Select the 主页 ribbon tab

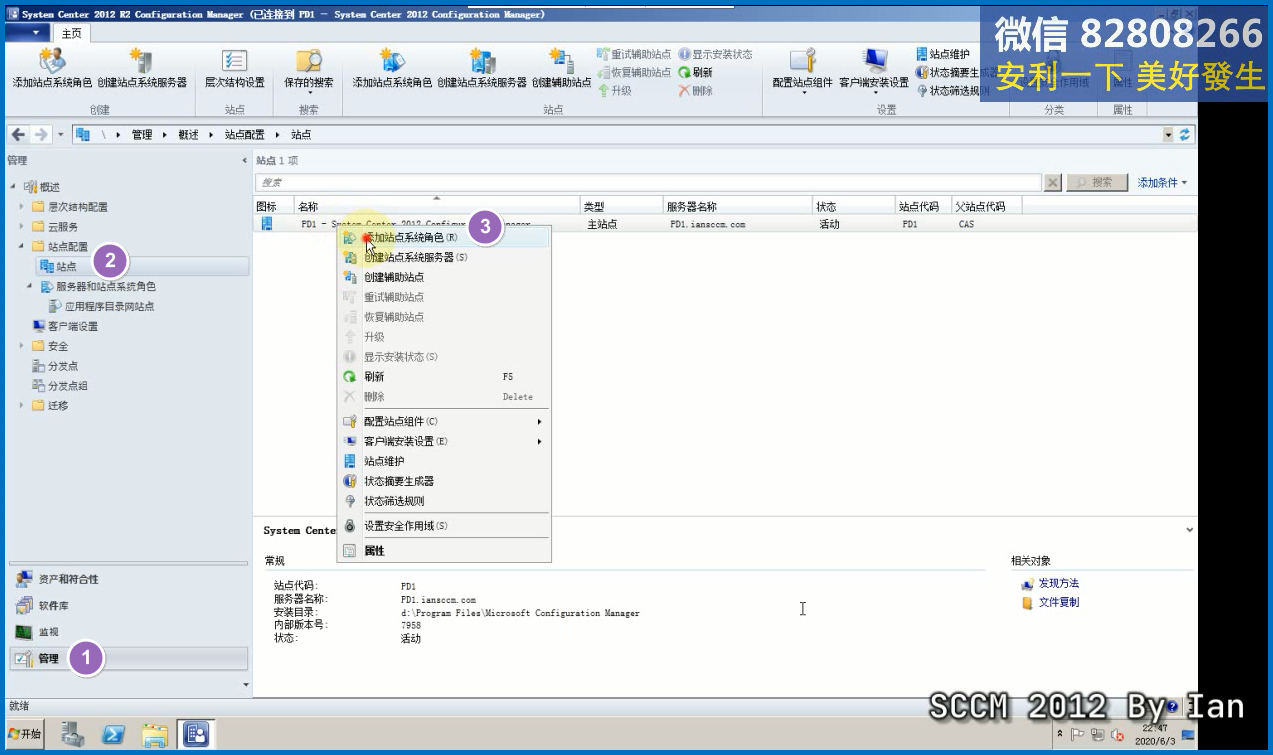click(73, 33)
